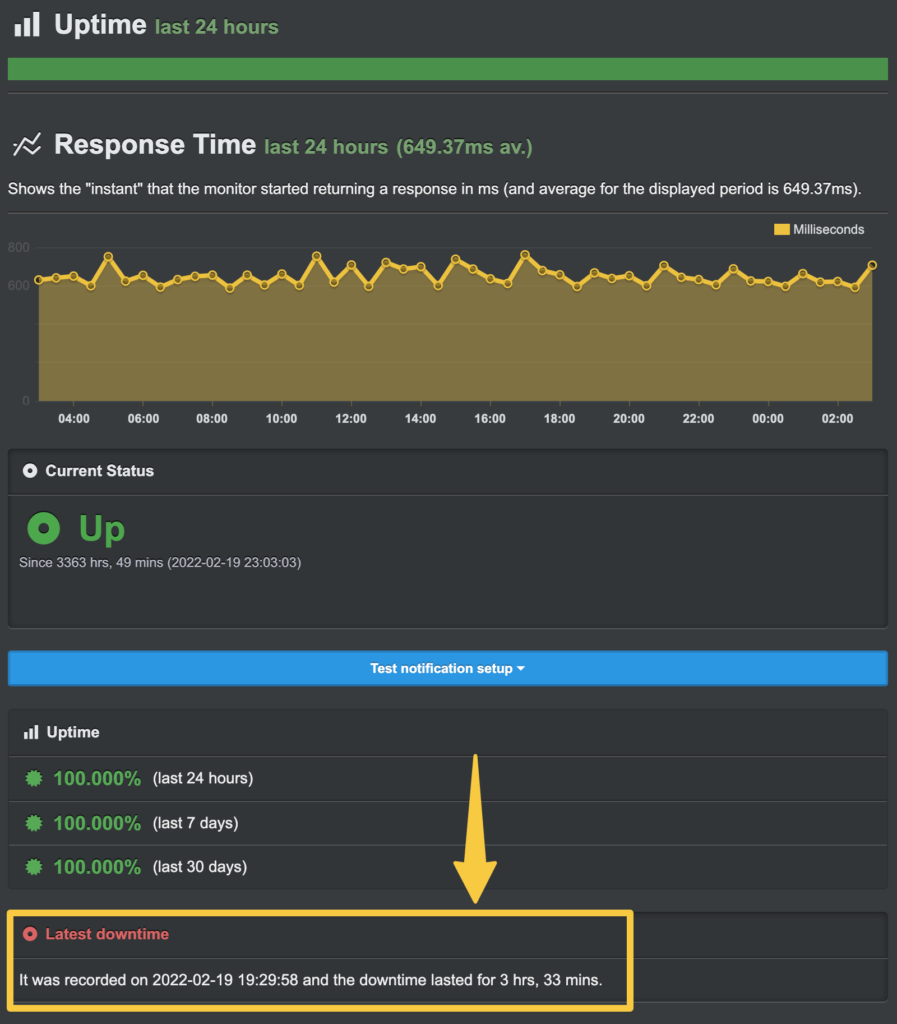Image resolution: width=897 pixels, height=1024 pixels.
Task: Click the Response Time heading
Action: click(155, 144)
